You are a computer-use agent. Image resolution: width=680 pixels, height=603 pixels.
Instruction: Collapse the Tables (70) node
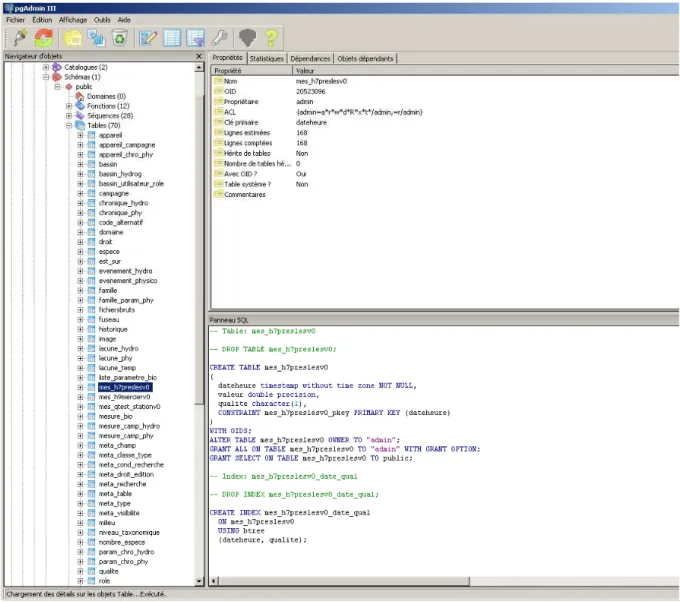[x=69, y=125]
